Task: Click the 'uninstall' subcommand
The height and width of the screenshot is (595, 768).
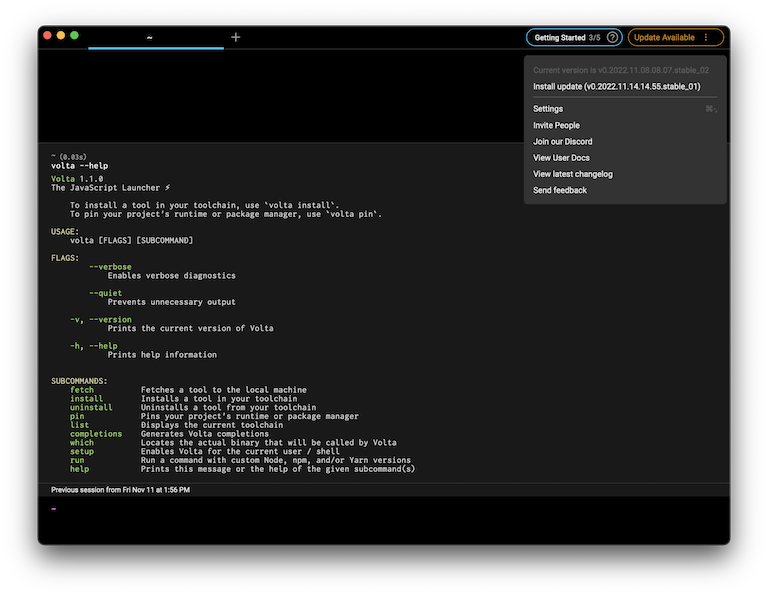Action: (x=91, y=407)
